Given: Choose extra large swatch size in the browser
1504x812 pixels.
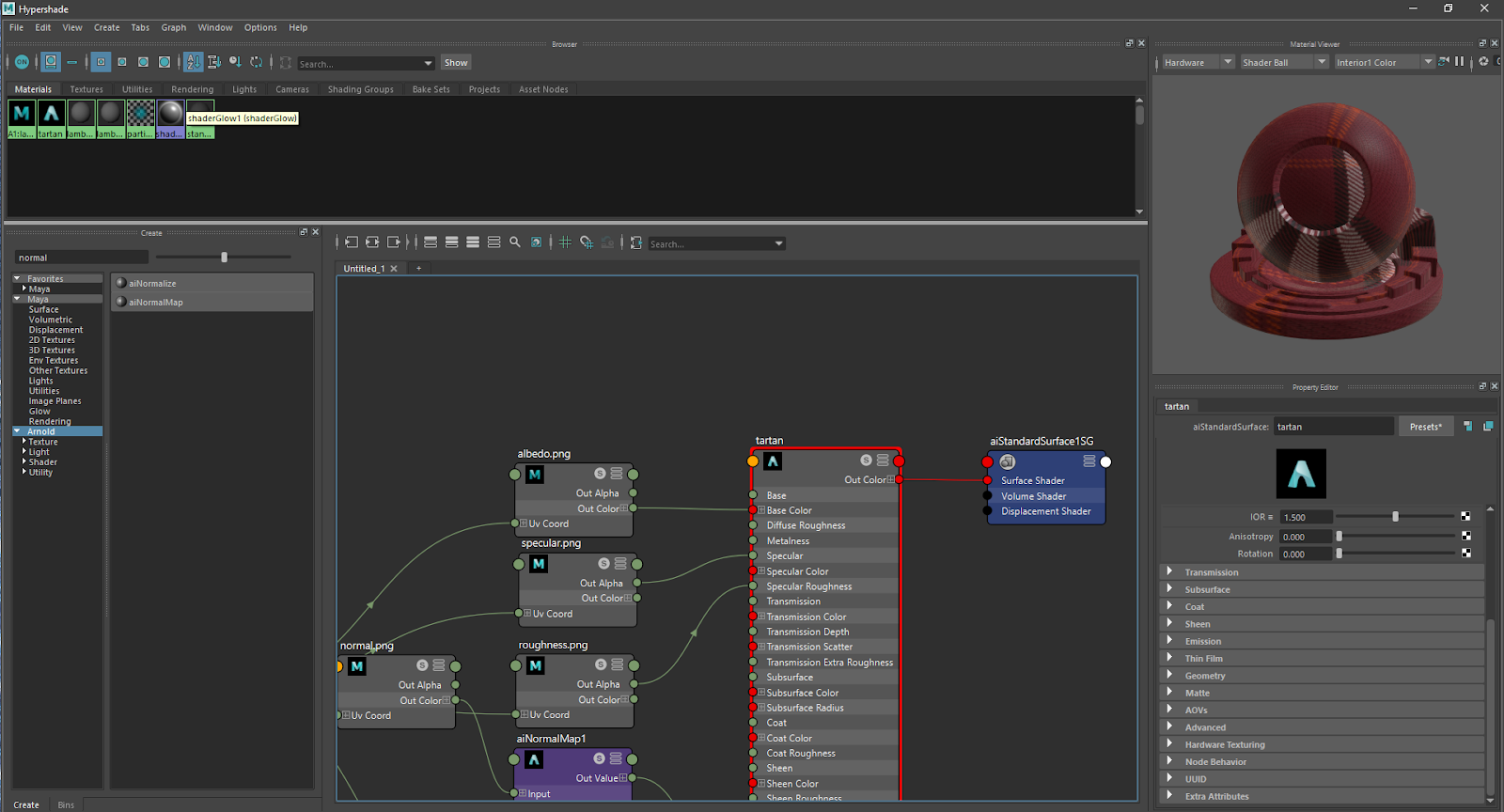Looking at the screenshot, I should [164, 62].
